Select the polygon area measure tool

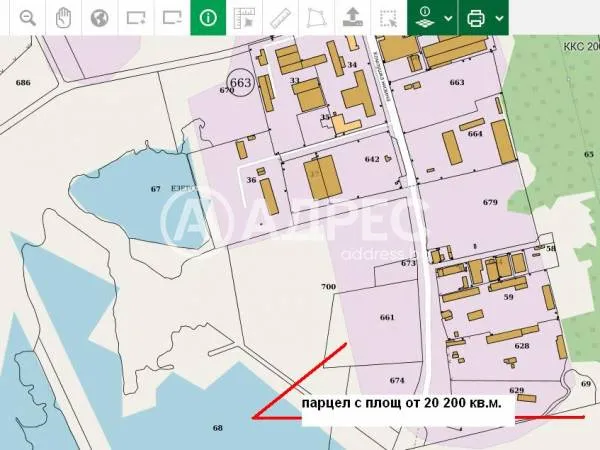point(315,18)
